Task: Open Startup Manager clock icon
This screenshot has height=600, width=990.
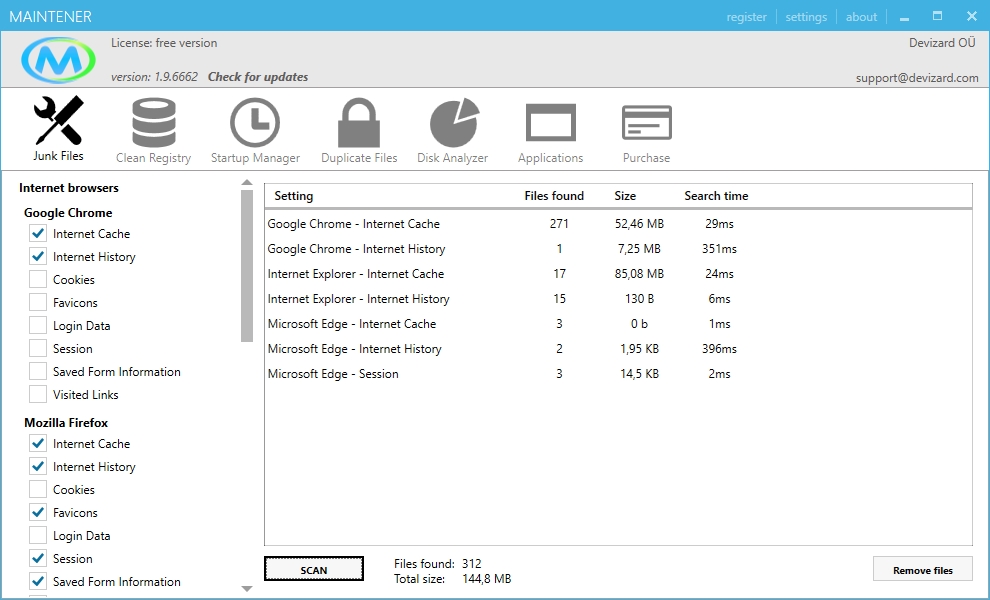Action: click(255, 123)
